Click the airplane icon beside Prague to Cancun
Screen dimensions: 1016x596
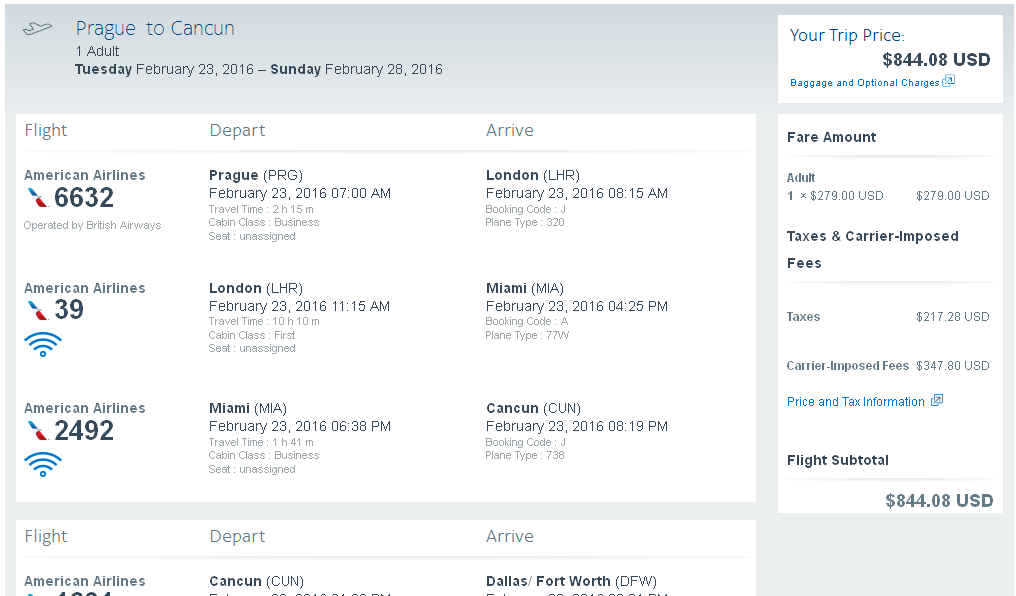(37, 29)
